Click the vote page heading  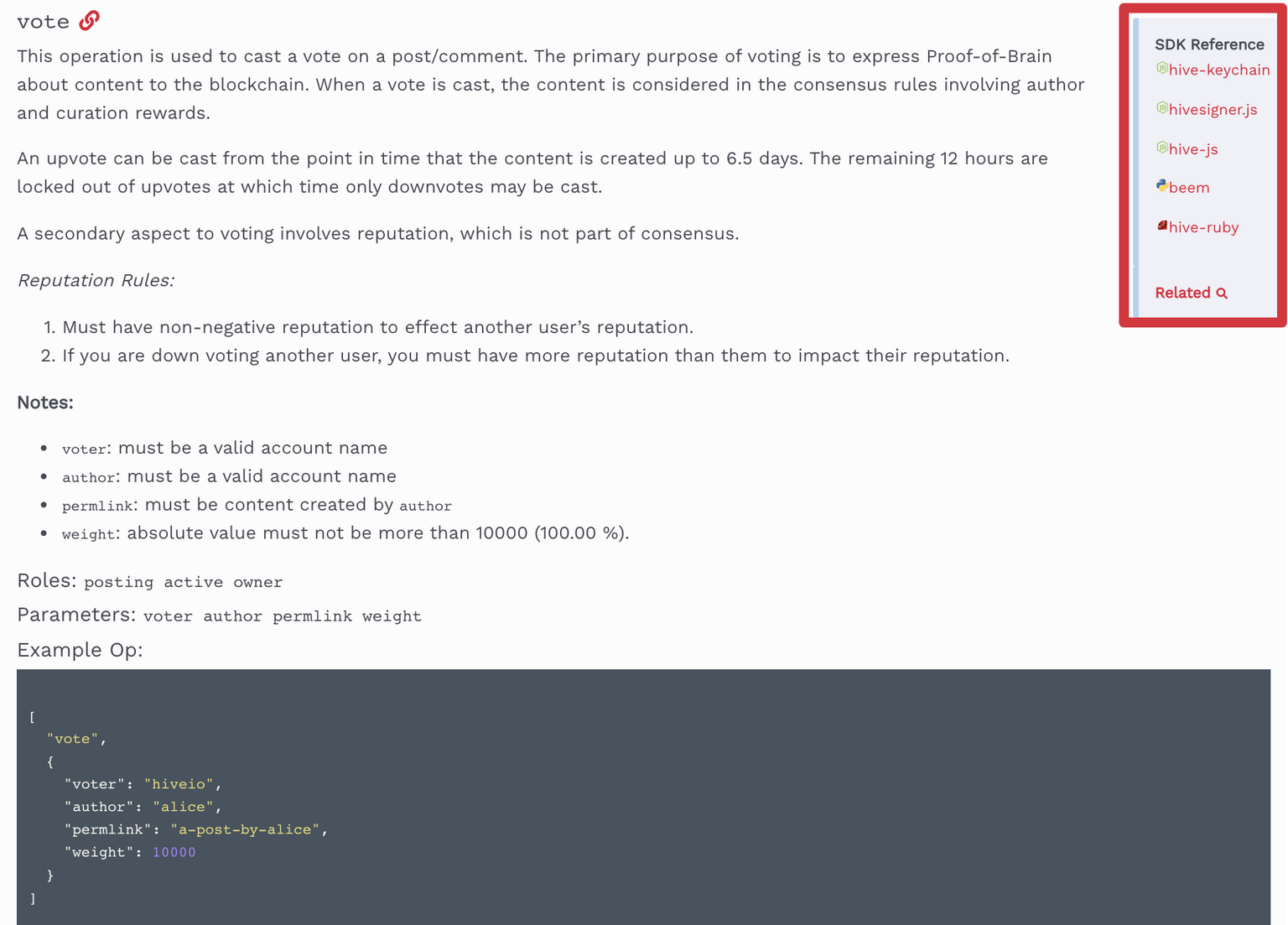pyautogui.click(x=43, y=21)
